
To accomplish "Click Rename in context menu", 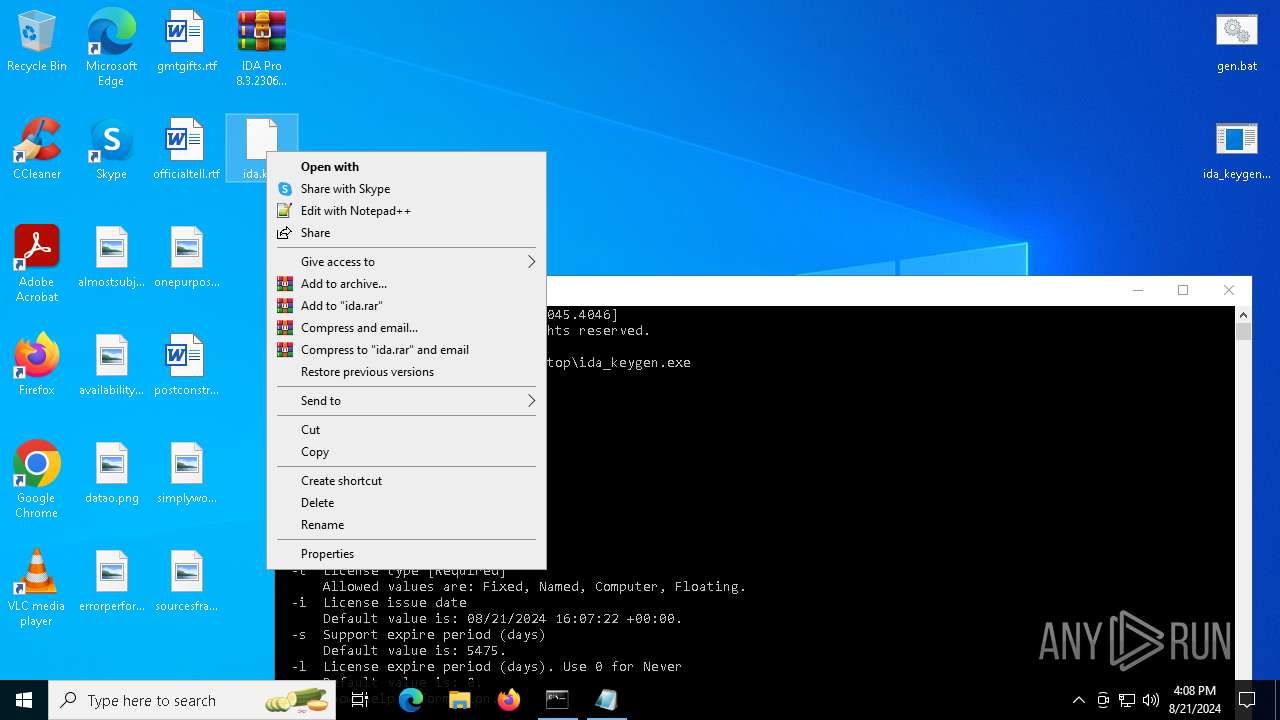I will pos(406,525).
